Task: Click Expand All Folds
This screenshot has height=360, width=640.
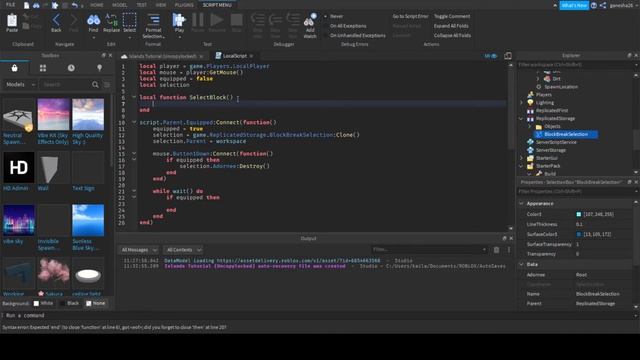Action: [x=451, y=26]
